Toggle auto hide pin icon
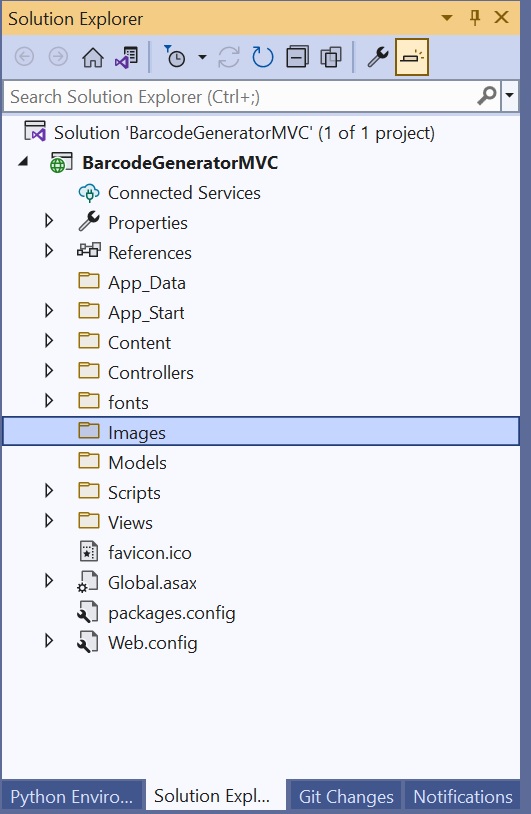The width and height of the screenshot is (531, 814). pos(474,18)
